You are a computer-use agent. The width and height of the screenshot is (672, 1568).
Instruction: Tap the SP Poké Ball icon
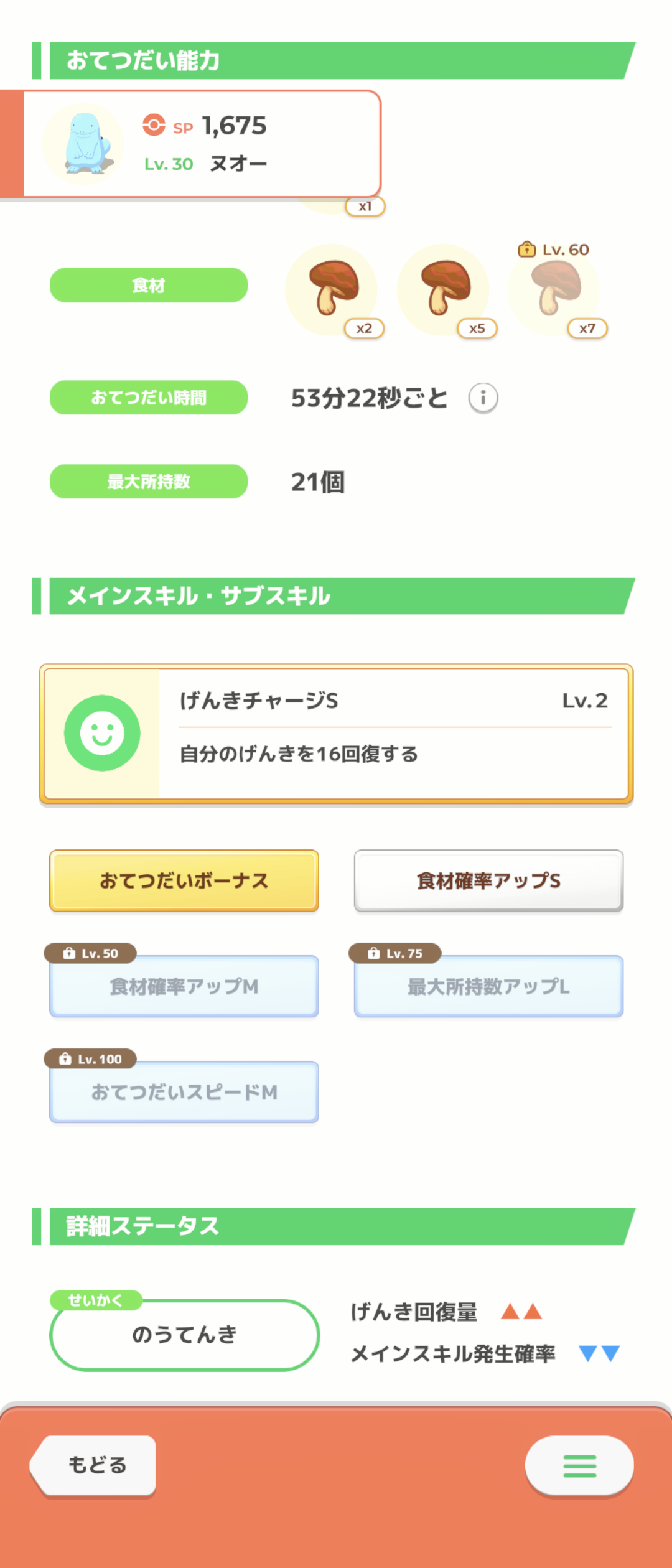[x=154, y=125]
